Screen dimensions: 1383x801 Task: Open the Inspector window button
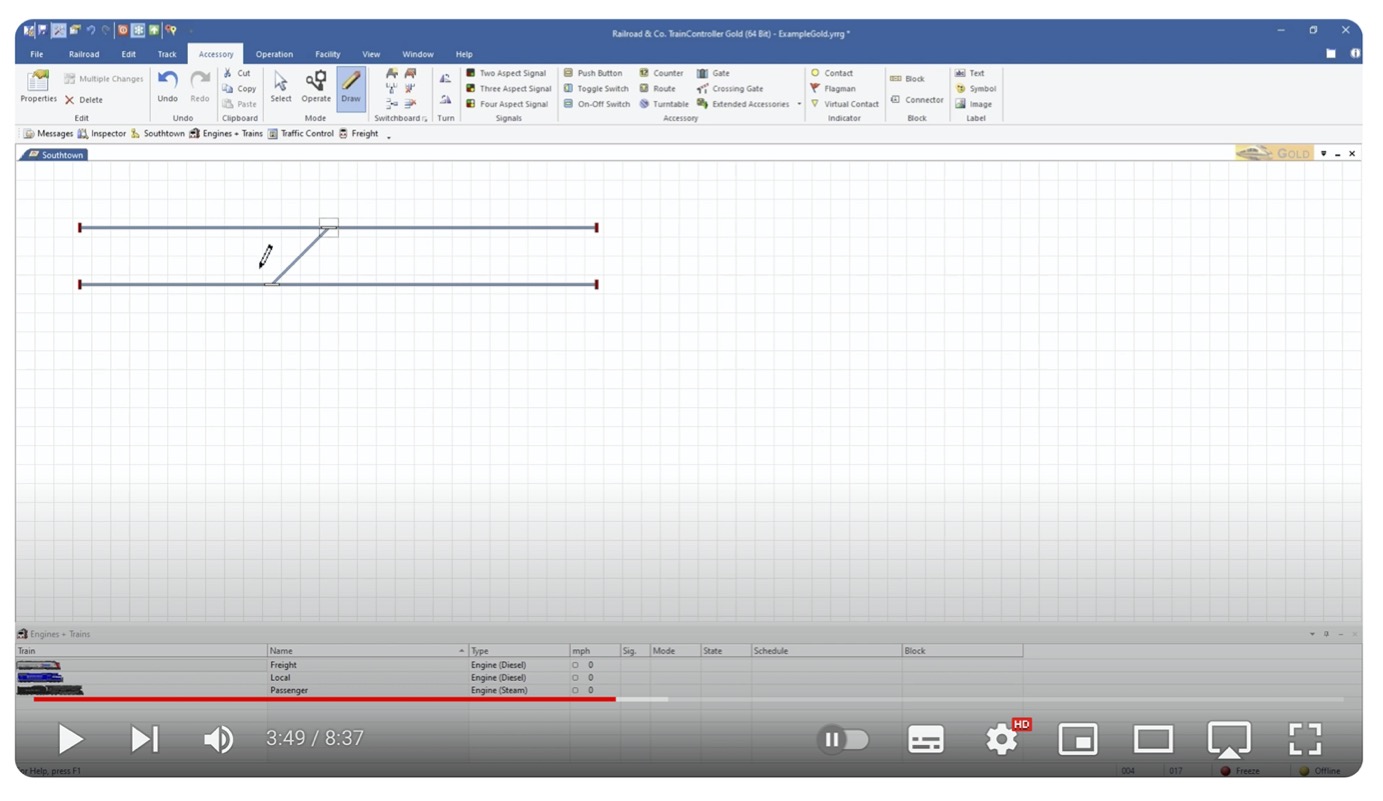point(102,134)
